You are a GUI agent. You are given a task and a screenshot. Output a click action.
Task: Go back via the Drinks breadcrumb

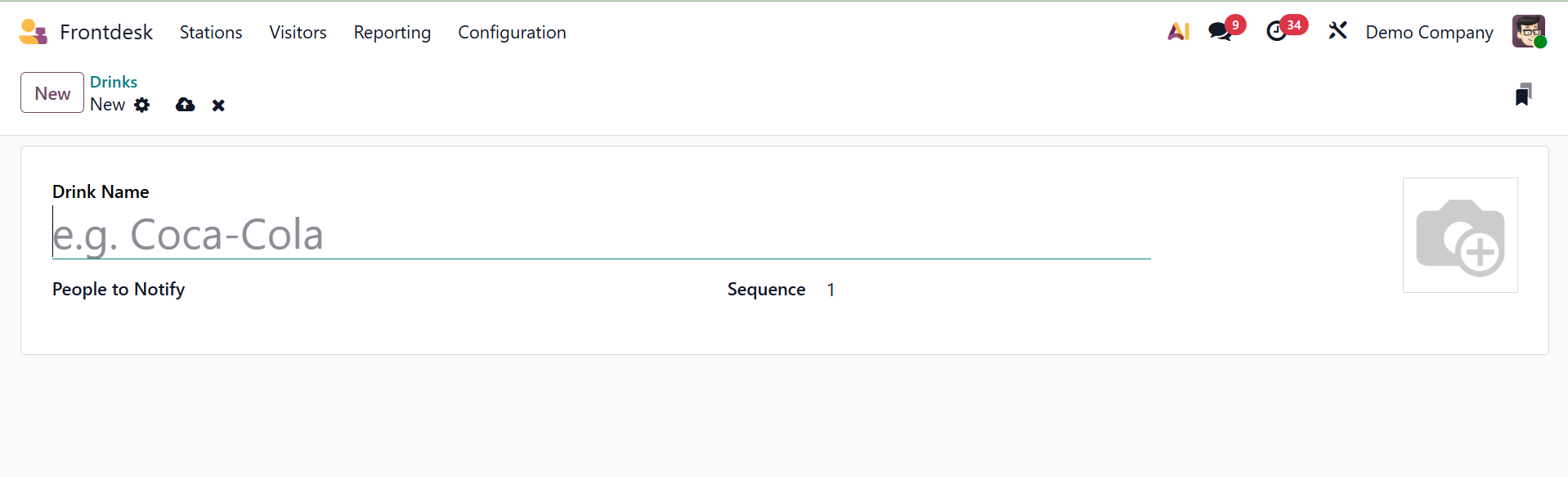(x=114, y=82)
